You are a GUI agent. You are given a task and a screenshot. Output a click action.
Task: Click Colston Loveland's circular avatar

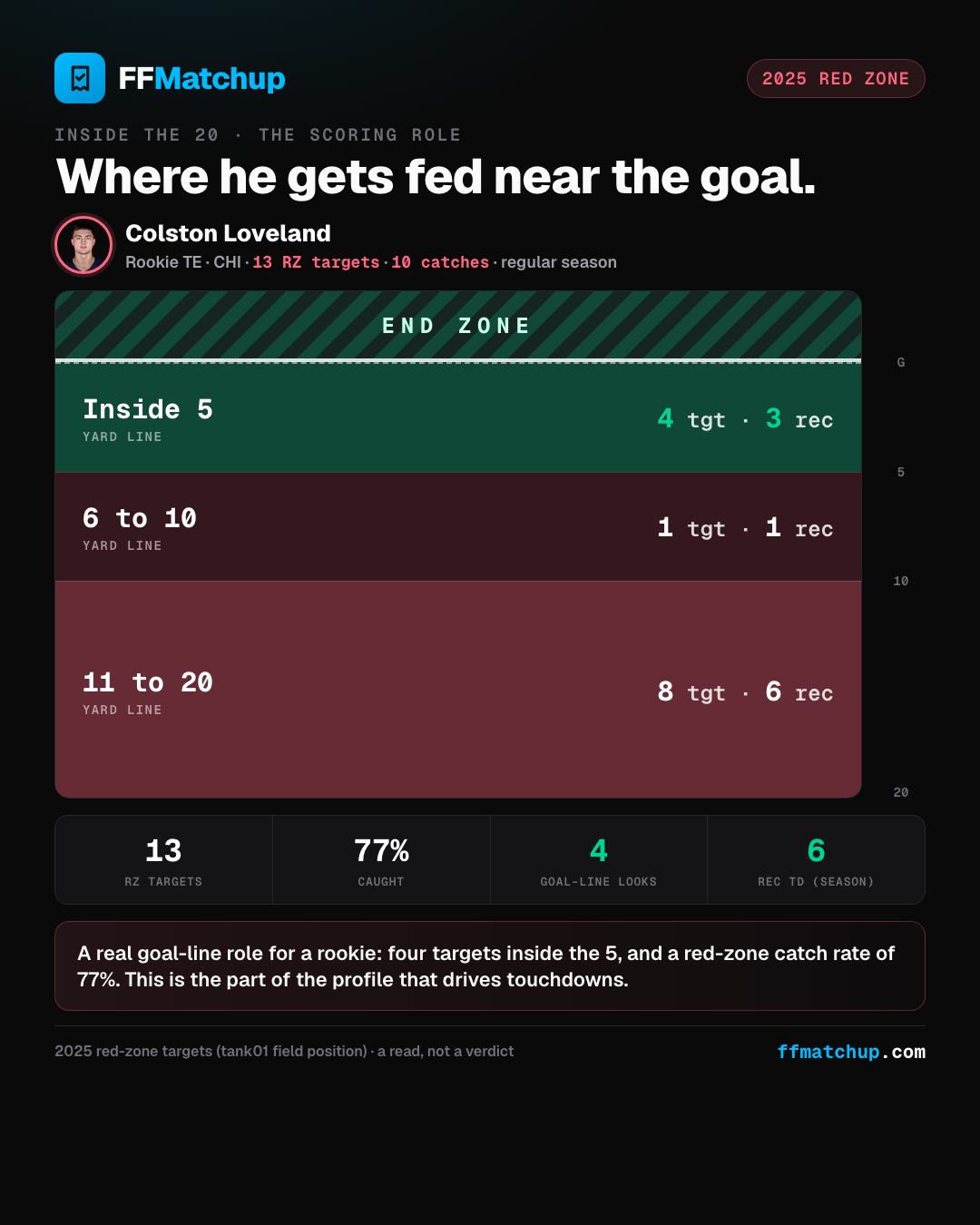[x=83, y=245]
